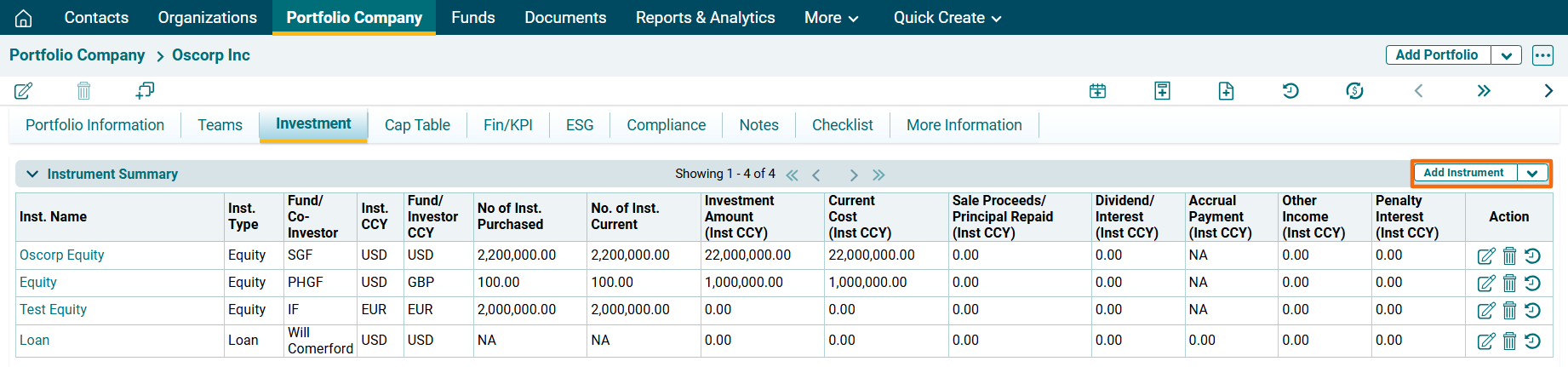Click the add document file-plus icon
The height and width of the screenshot is (367, 1568).
1226,90
